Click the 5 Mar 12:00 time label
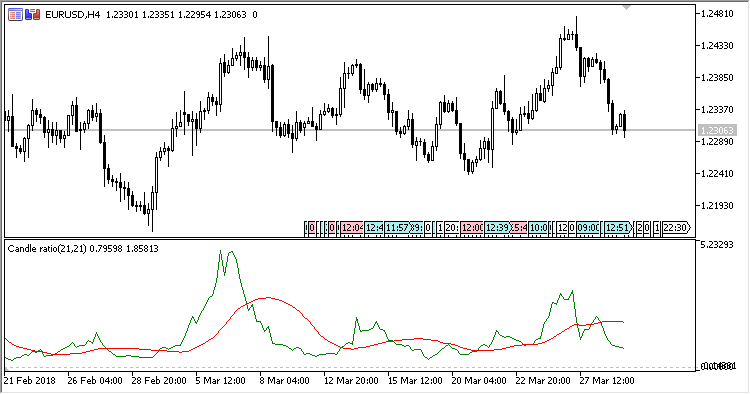The width and height of the screenshot is (750, 394). (221, 381)
